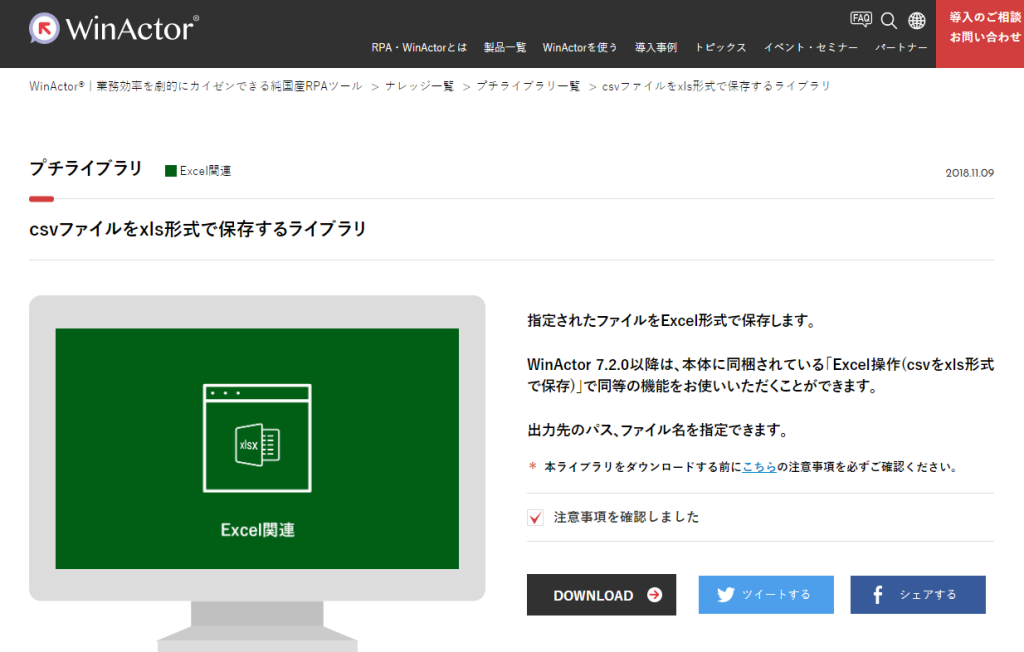Follow the こちら link for 注意事項

point(759,466)
